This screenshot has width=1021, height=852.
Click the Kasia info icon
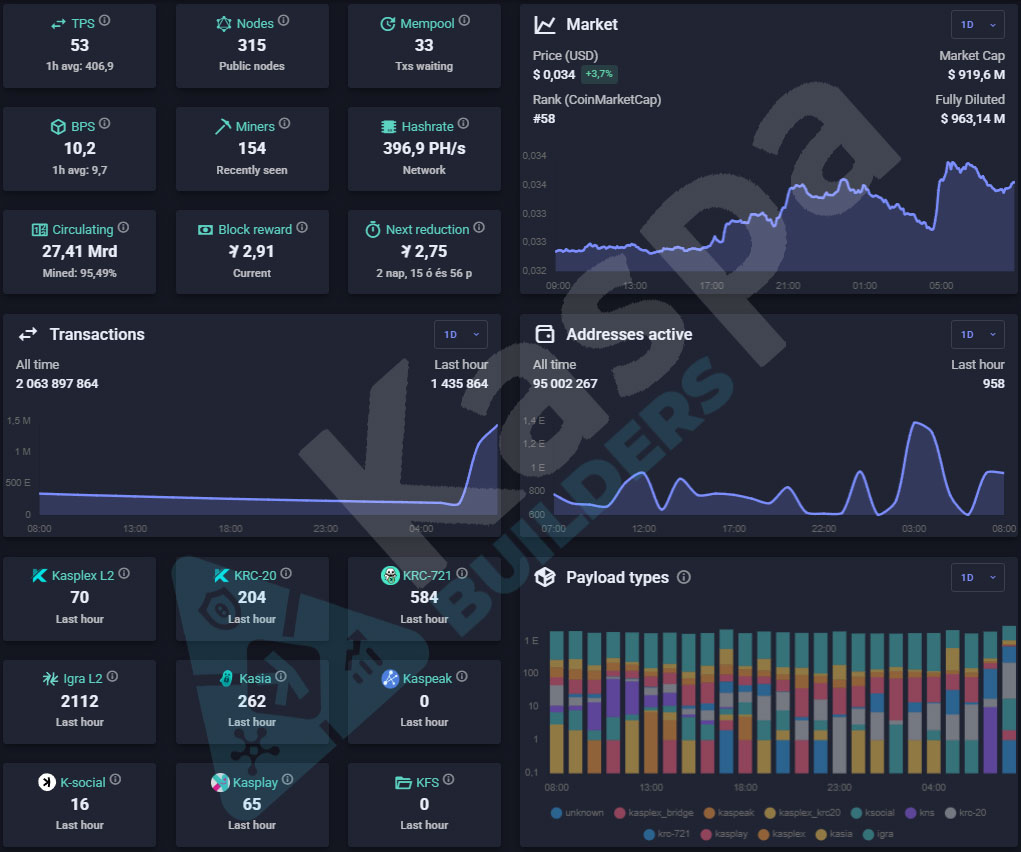(281, 676)
